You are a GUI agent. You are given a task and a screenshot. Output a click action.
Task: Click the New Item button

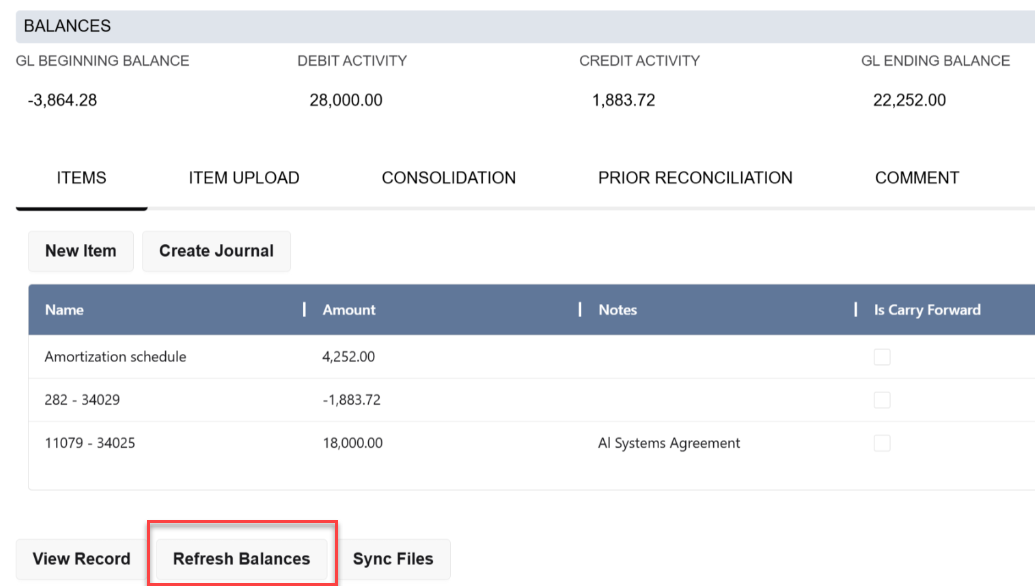pos(81,251)
